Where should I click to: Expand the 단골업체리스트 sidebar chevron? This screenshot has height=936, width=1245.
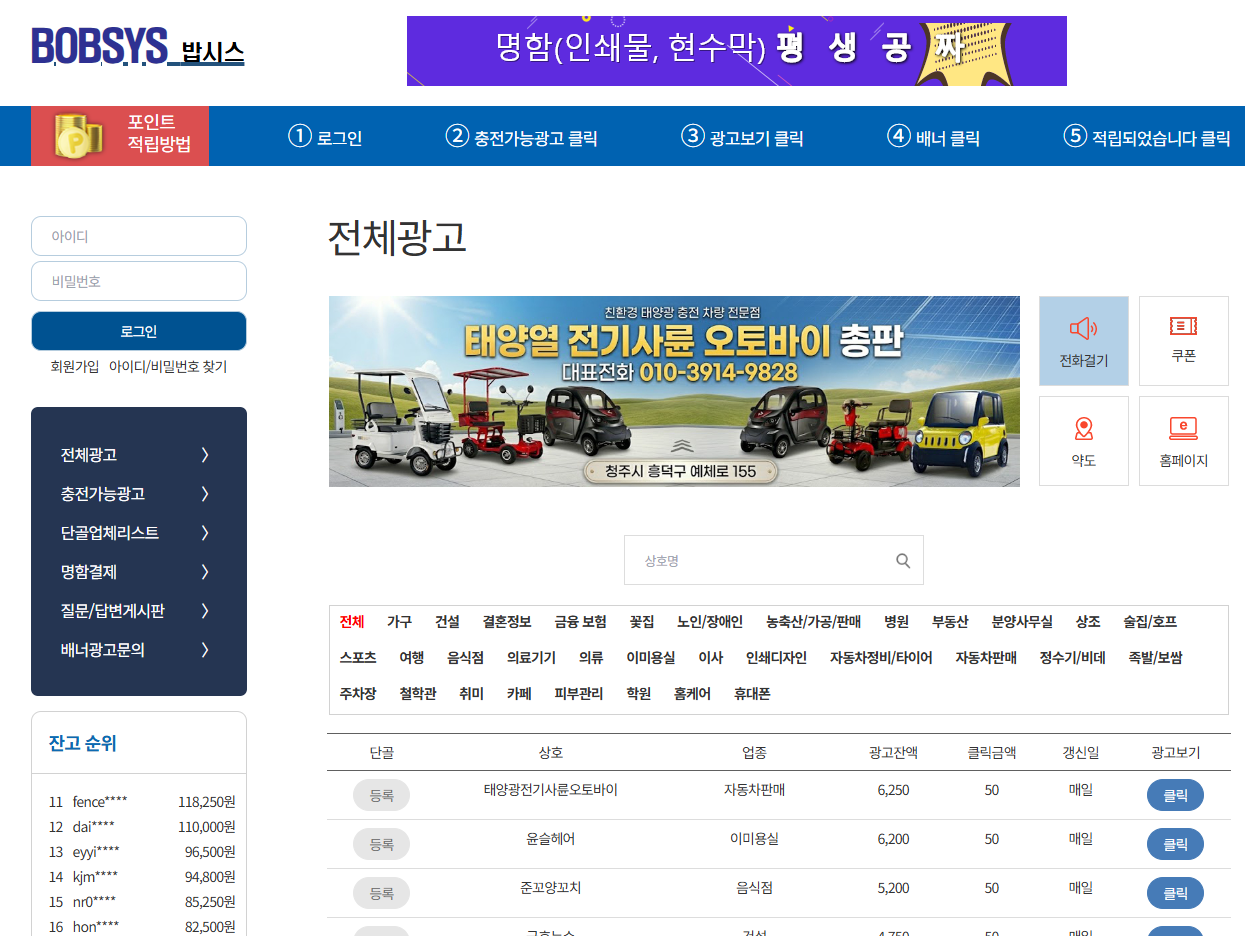point(205,533)
